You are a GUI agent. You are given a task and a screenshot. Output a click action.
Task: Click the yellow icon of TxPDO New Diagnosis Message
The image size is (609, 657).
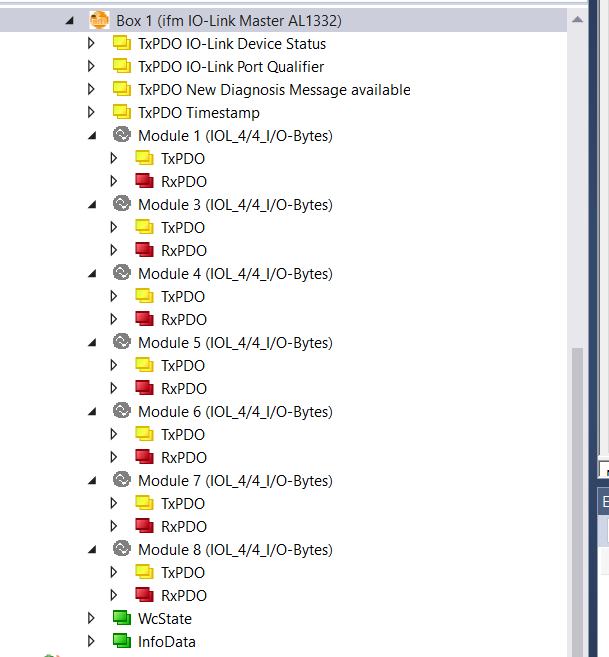pyautogui.click(x=122, y=89)
